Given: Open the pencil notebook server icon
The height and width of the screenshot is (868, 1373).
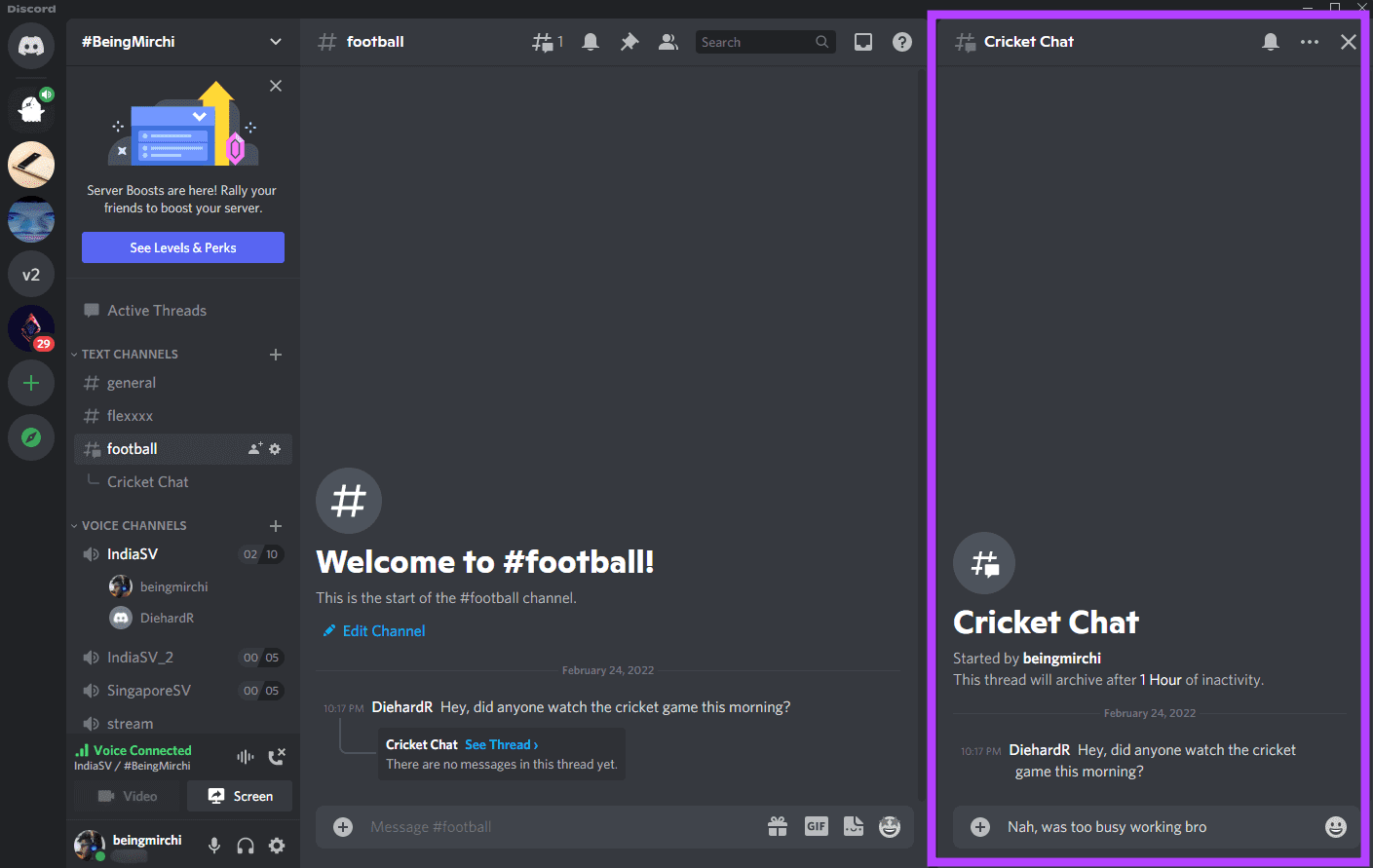Looking at the screenshot, I should tap(31, 165).
